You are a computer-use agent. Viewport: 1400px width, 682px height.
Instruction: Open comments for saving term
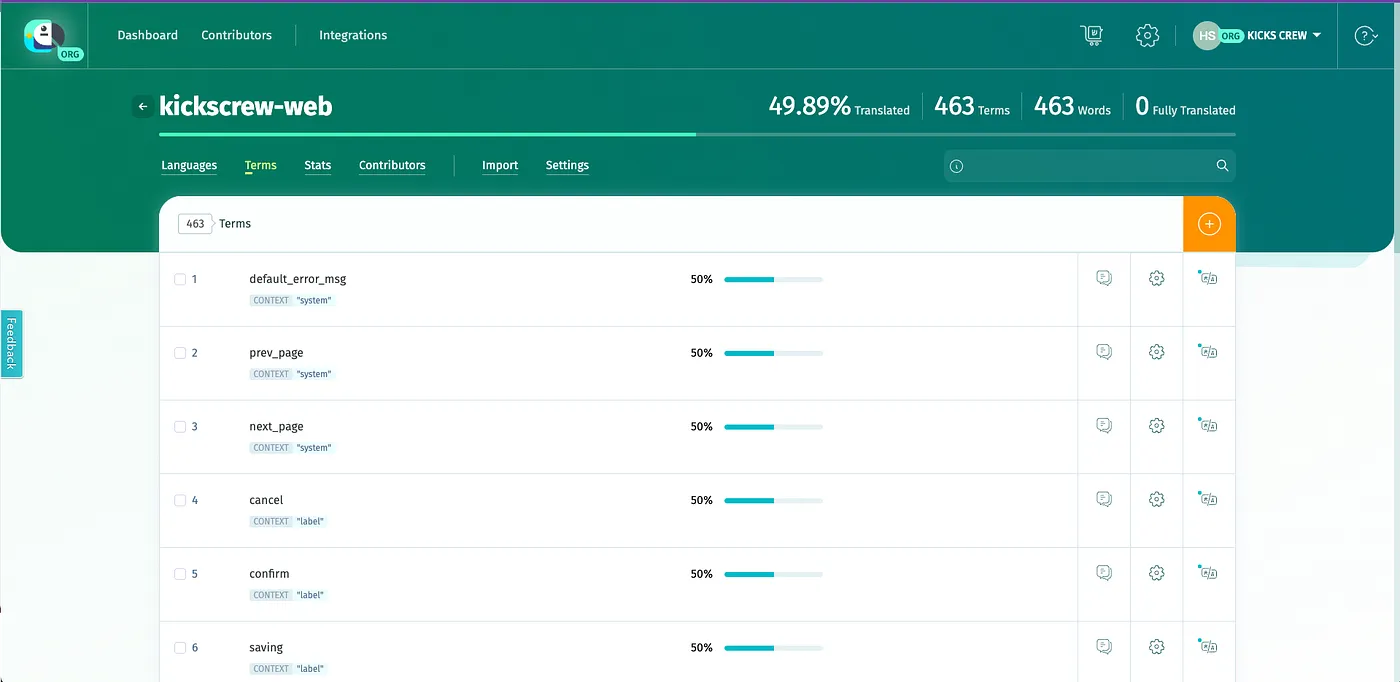pos(1104,647)
